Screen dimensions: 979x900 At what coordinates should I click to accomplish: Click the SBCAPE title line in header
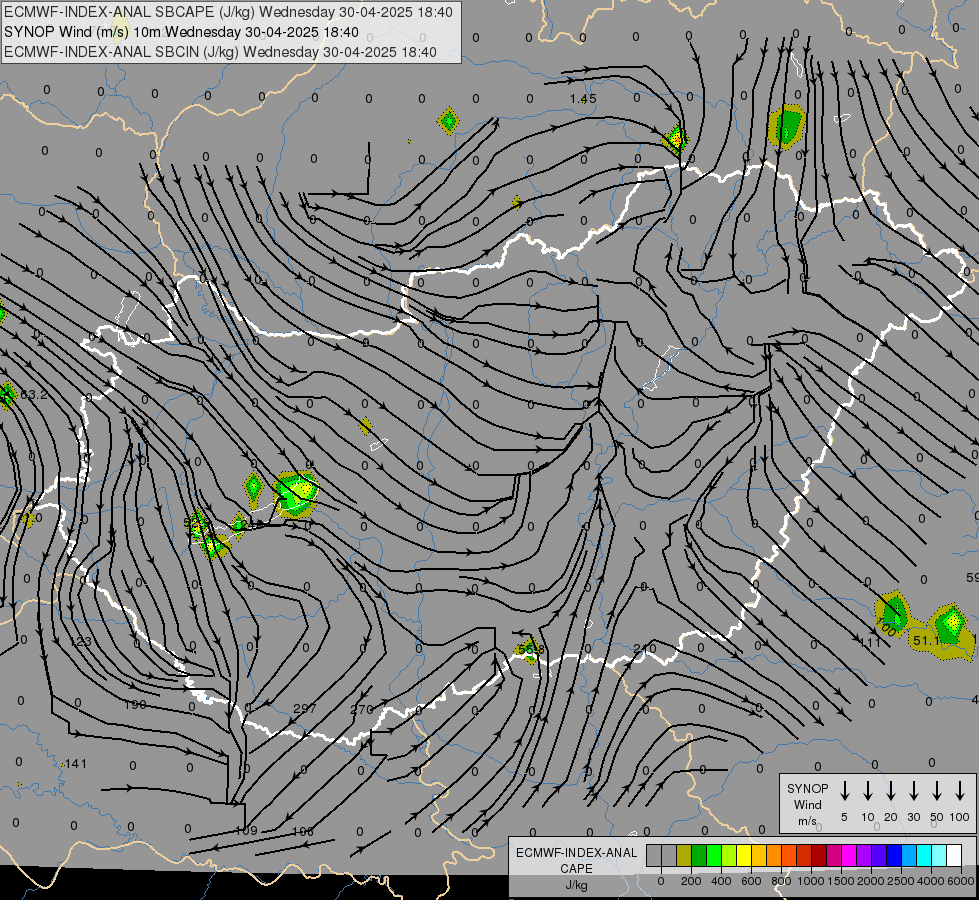[x=229, y=12]
